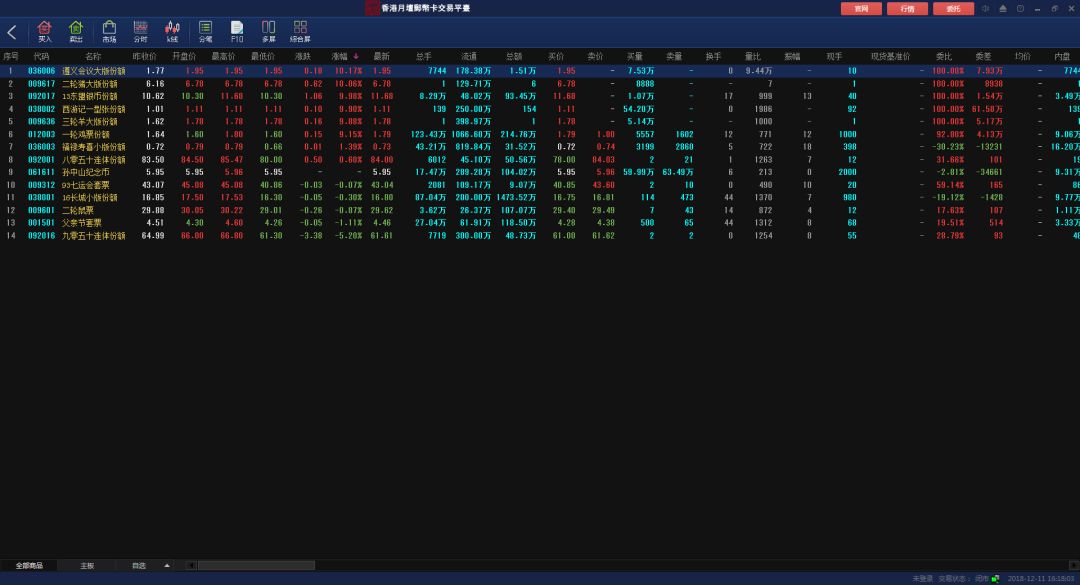1080x585 pixels.
Task: Click the 10.17% change value
Action: click(349, 71)
